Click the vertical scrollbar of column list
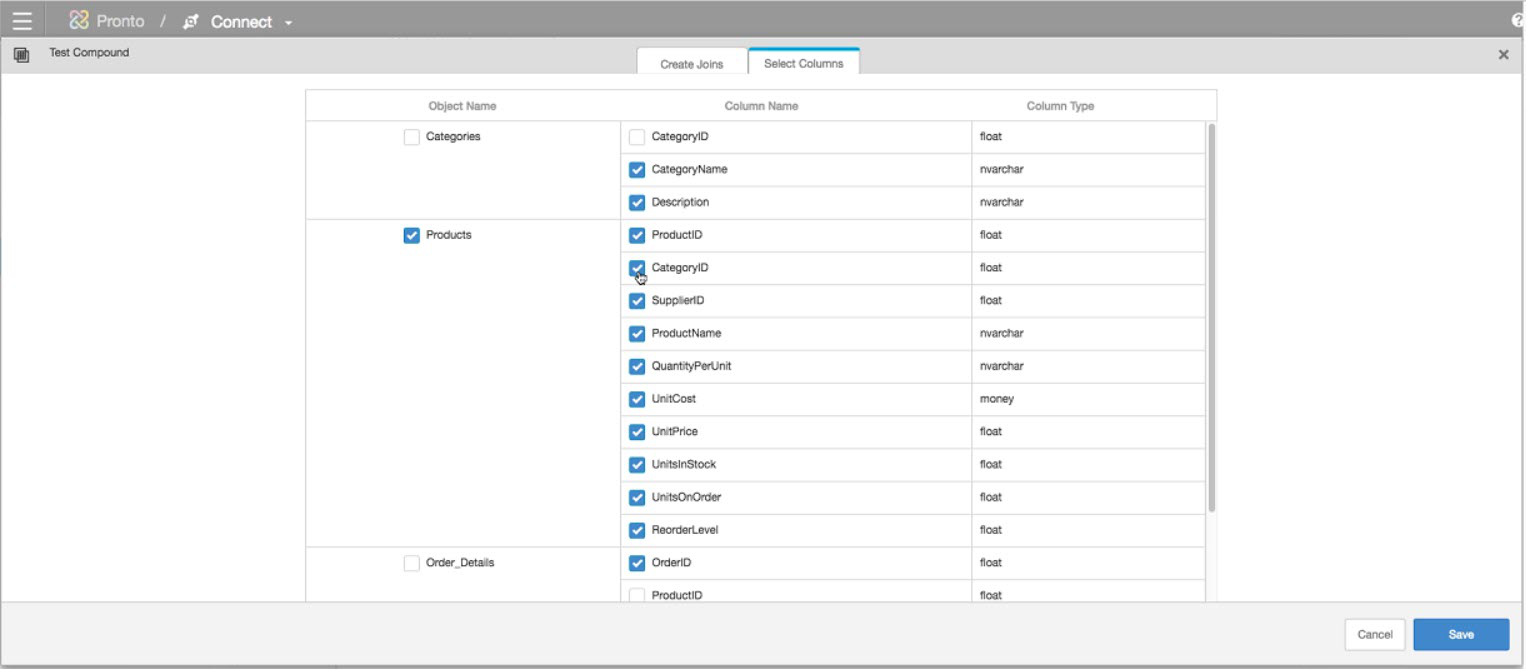 pyautogui.click(x=1212, y=320)
